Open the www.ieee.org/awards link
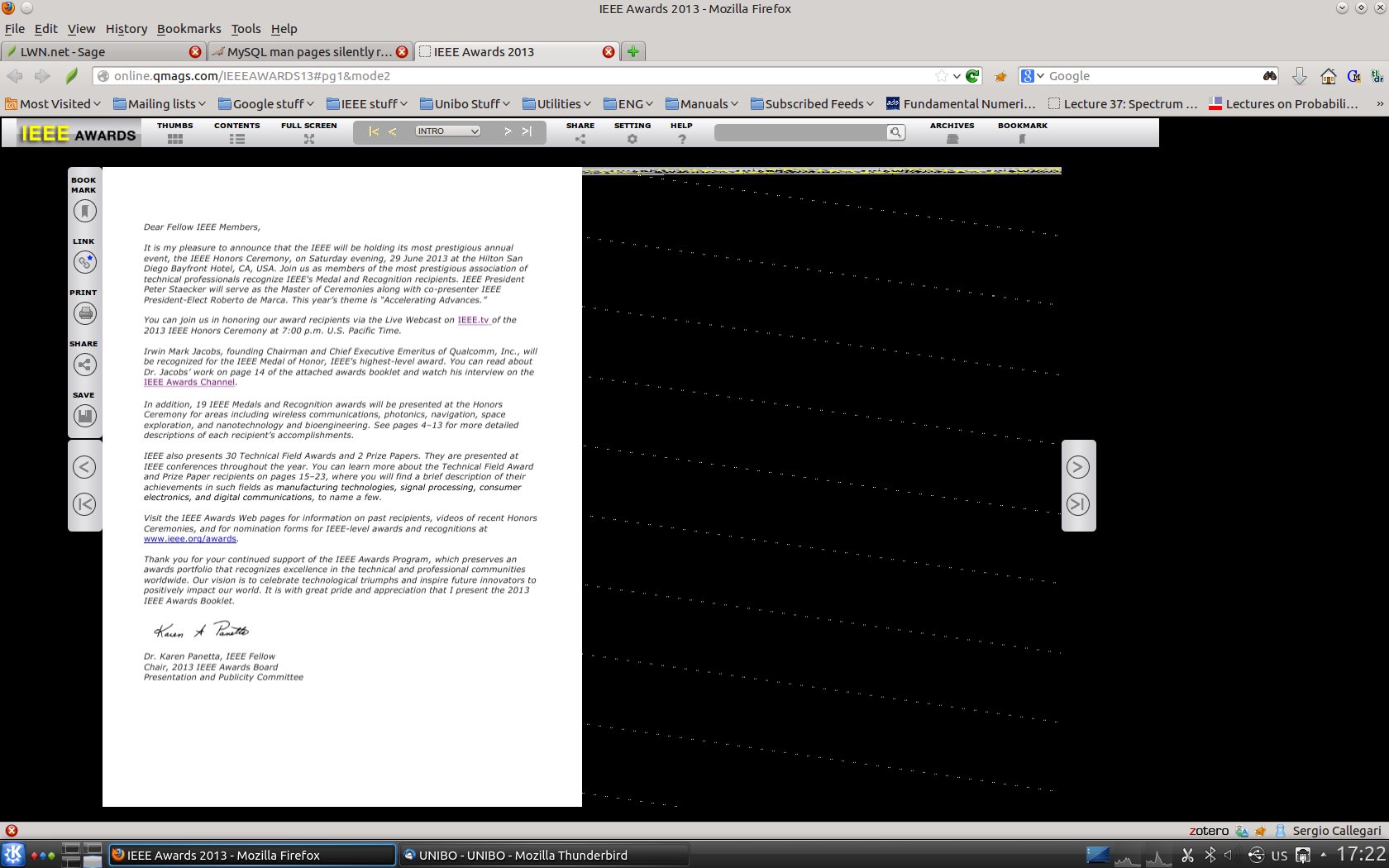The width and height of the screenshot is (1389, 868). pyautogui.click(x=189, y=539)
